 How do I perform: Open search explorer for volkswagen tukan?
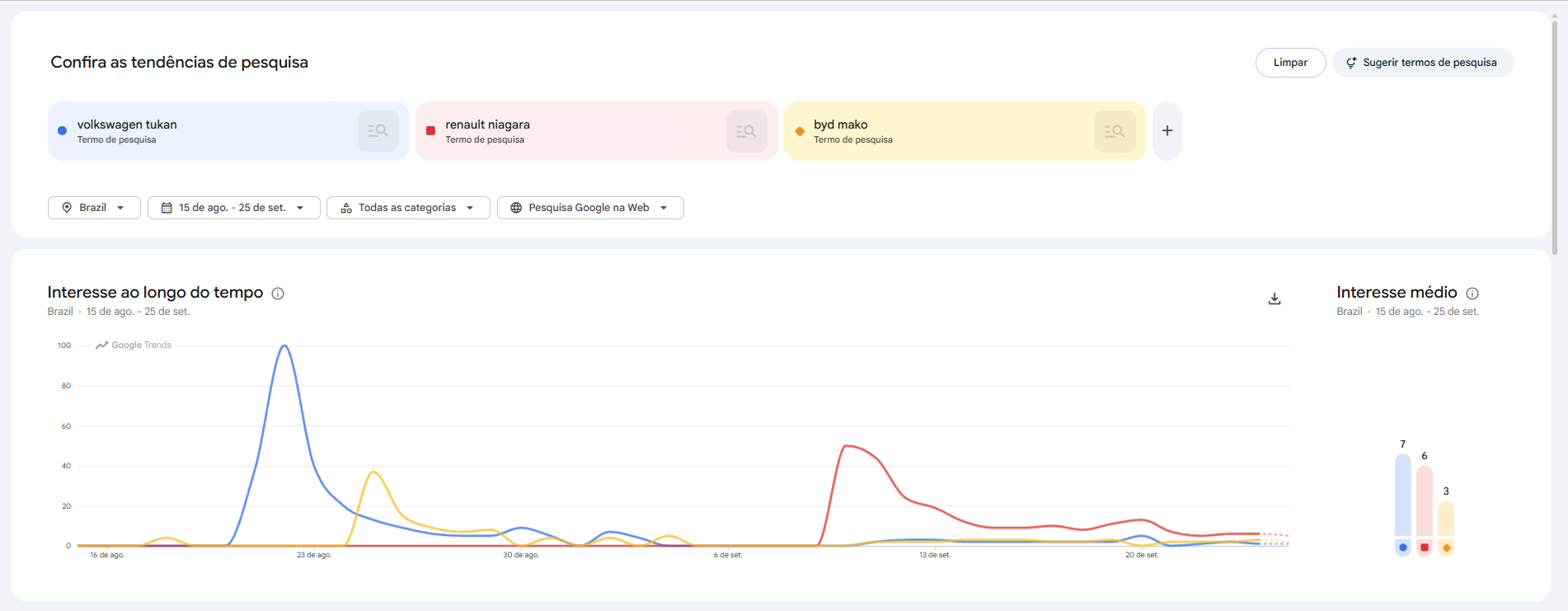[378, 131]
